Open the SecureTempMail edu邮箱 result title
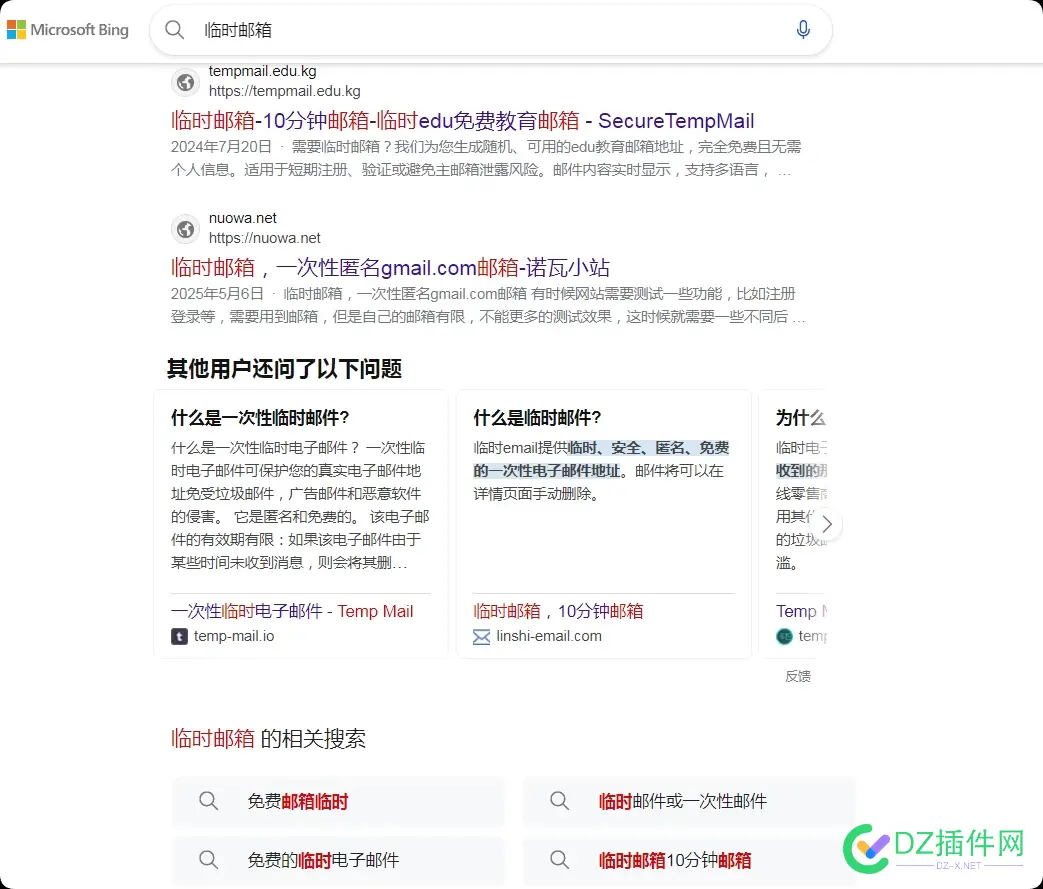This screenshot has width=1043, height=889. [462, 121]
